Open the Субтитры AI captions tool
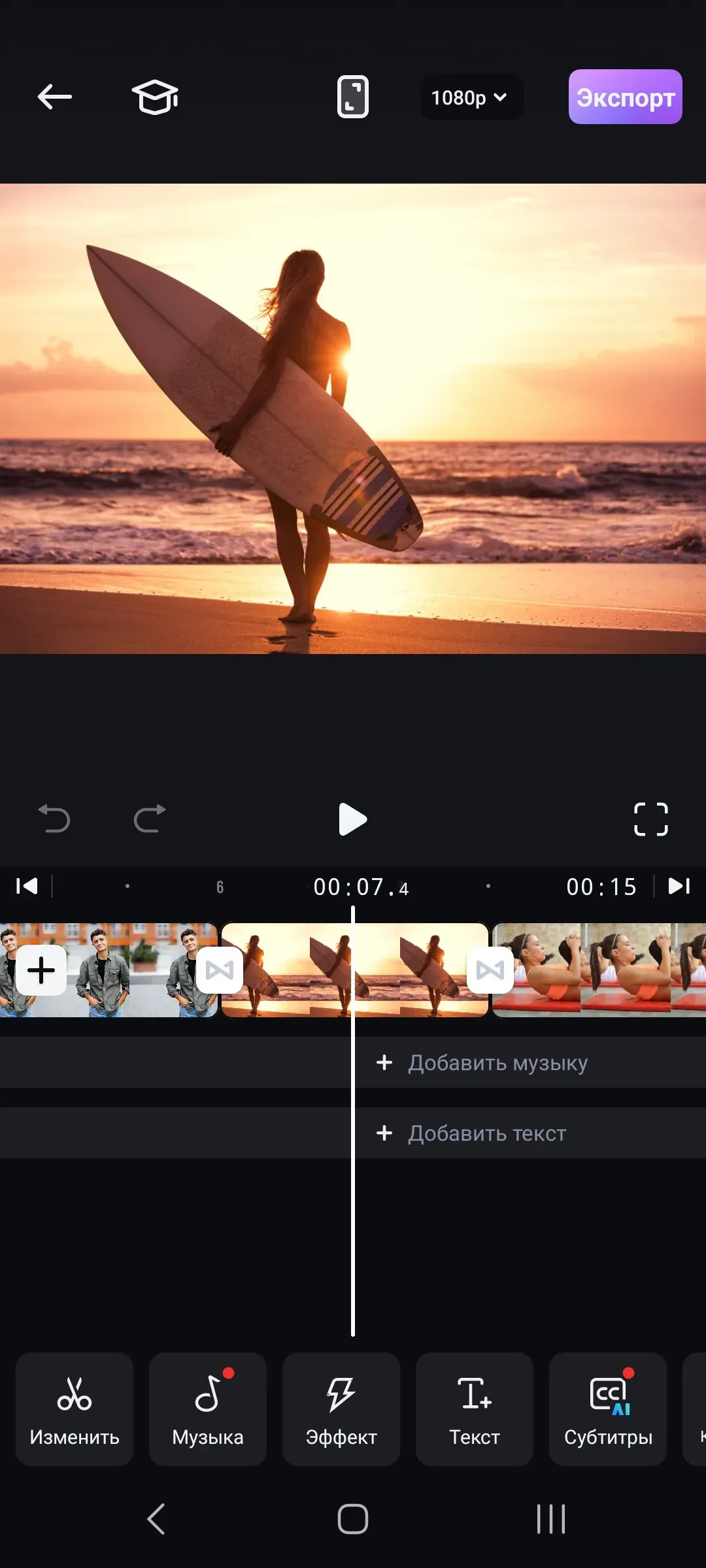Image resolution: width=706 pixels, height=1568 pixels. point(608,1409)
